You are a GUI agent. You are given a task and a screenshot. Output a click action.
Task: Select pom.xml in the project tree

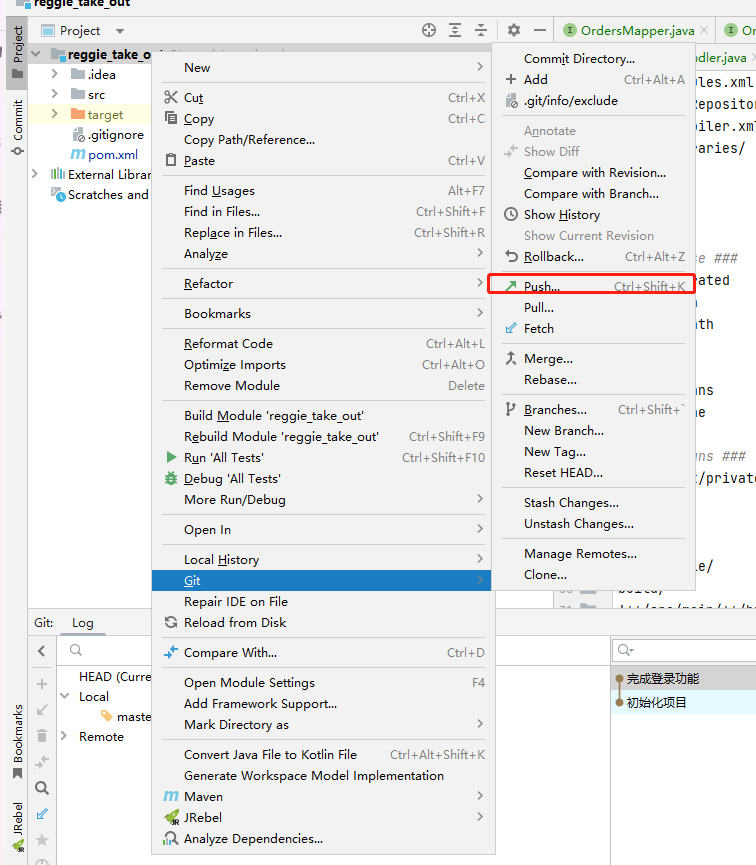click(x=104, y=154)
